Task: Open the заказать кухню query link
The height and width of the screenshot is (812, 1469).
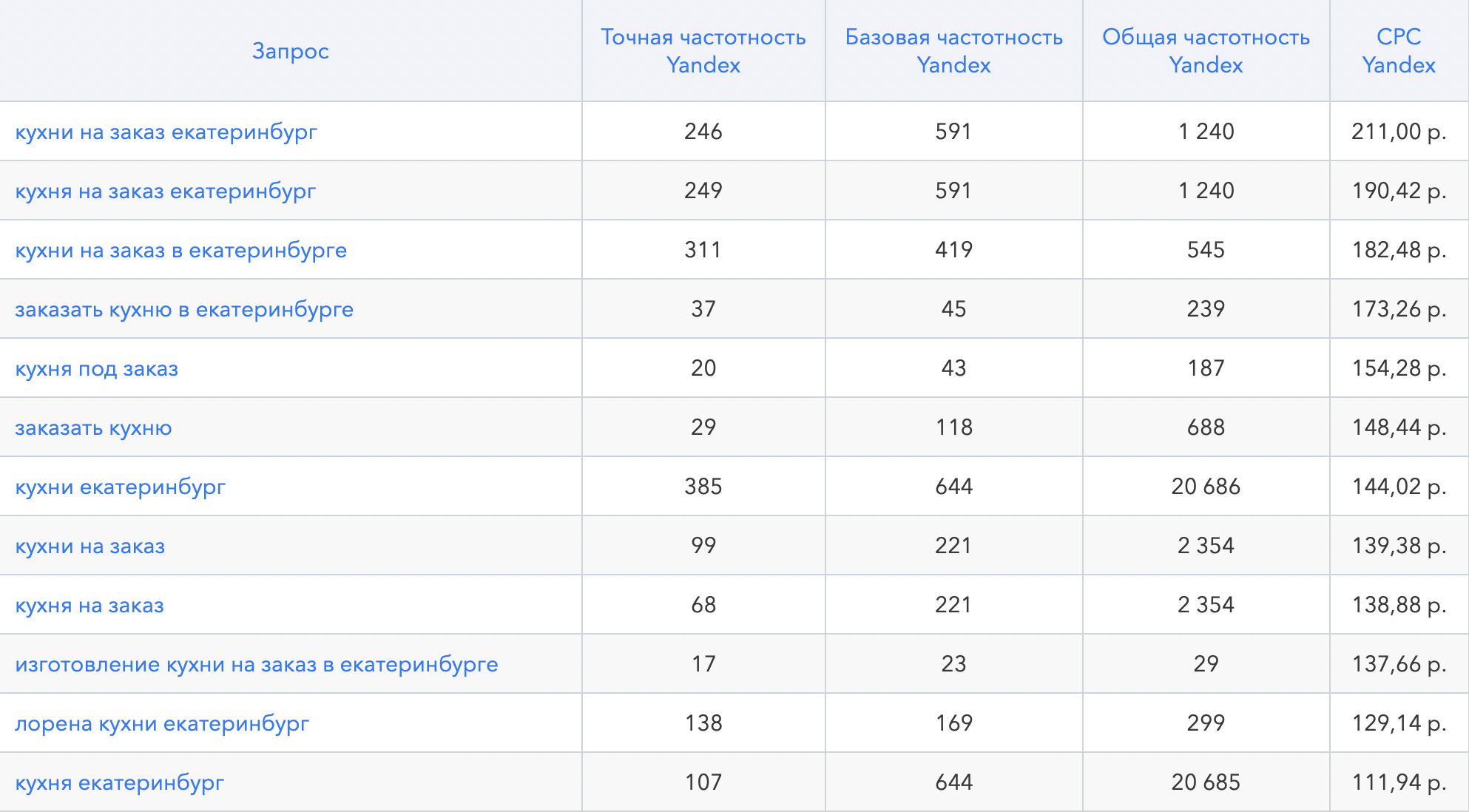Action: tap(93, 427)
